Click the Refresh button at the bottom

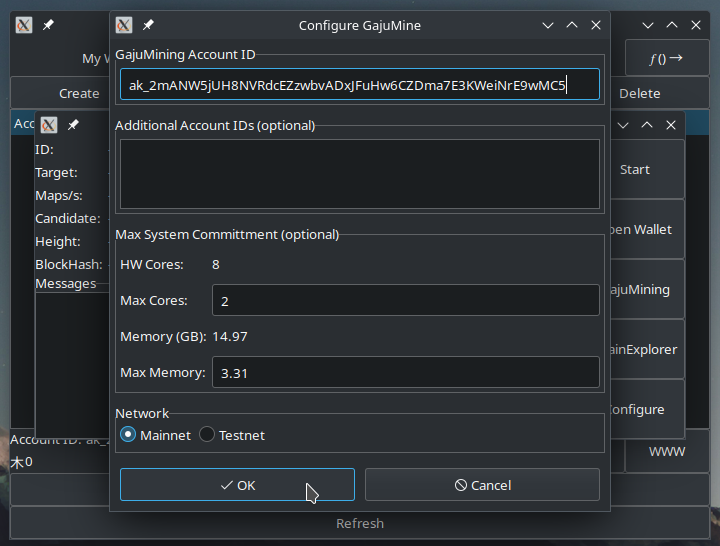tap(359, 523)
